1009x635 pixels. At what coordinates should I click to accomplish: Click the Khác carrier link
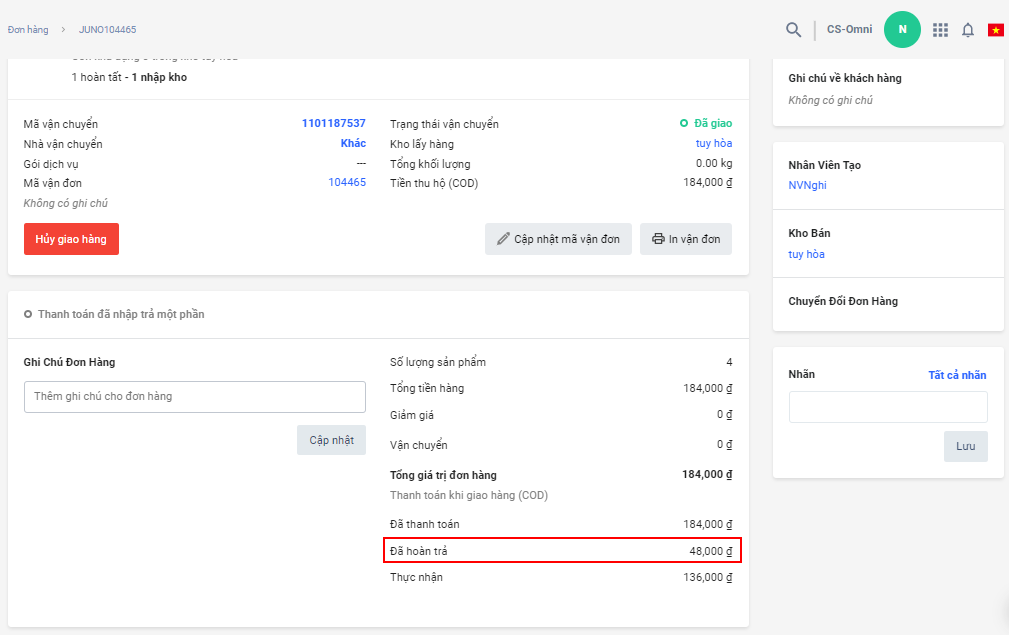(x=353, y=144)
